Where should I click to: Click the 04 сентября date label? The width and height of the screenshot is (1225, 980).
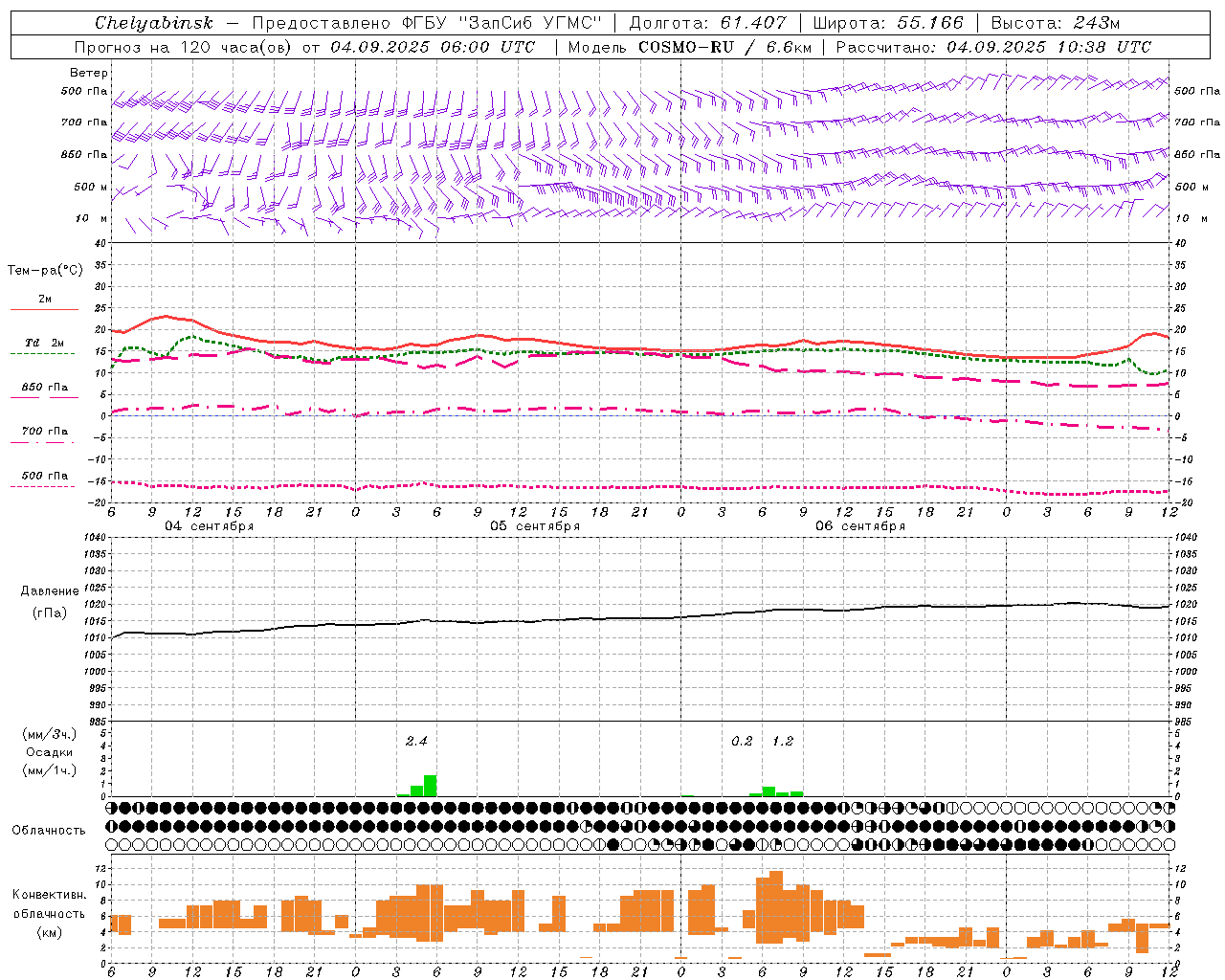coord(209,526)
